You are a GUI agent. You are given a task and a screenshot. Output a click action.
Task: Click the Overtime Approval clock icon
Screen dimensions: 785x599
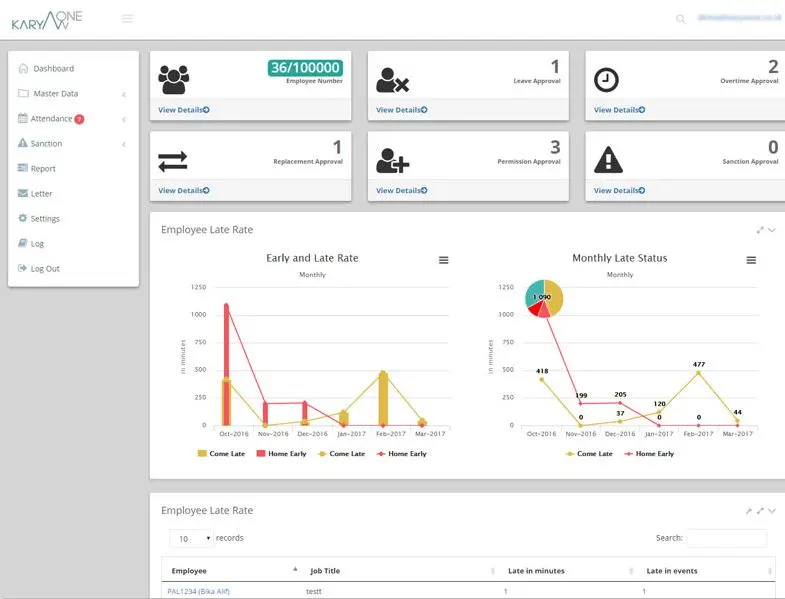tap(606, 80)
